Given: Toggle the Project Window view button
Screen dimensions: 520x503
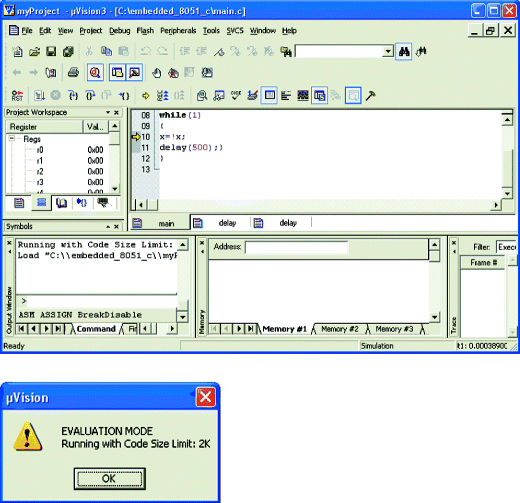Looking at the screenshot, I should 117,72.
